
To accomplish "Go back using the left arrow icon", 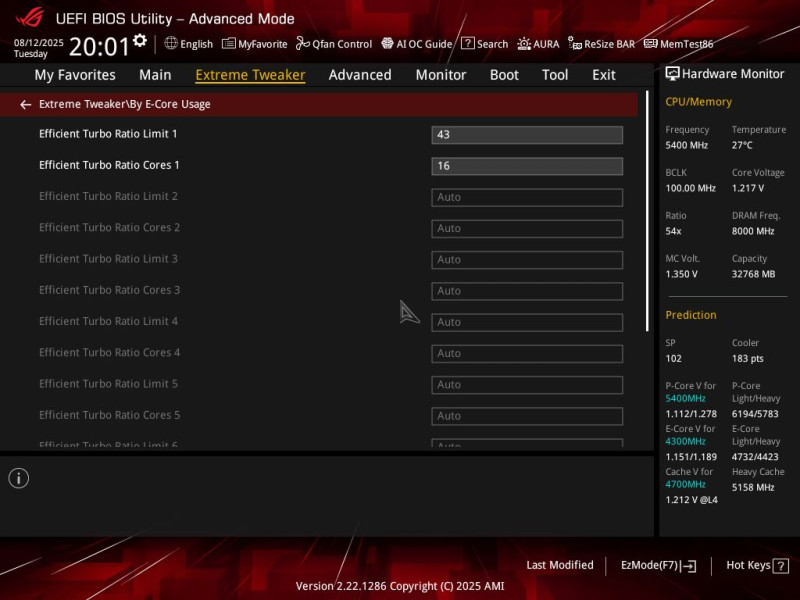I will 26,105.
